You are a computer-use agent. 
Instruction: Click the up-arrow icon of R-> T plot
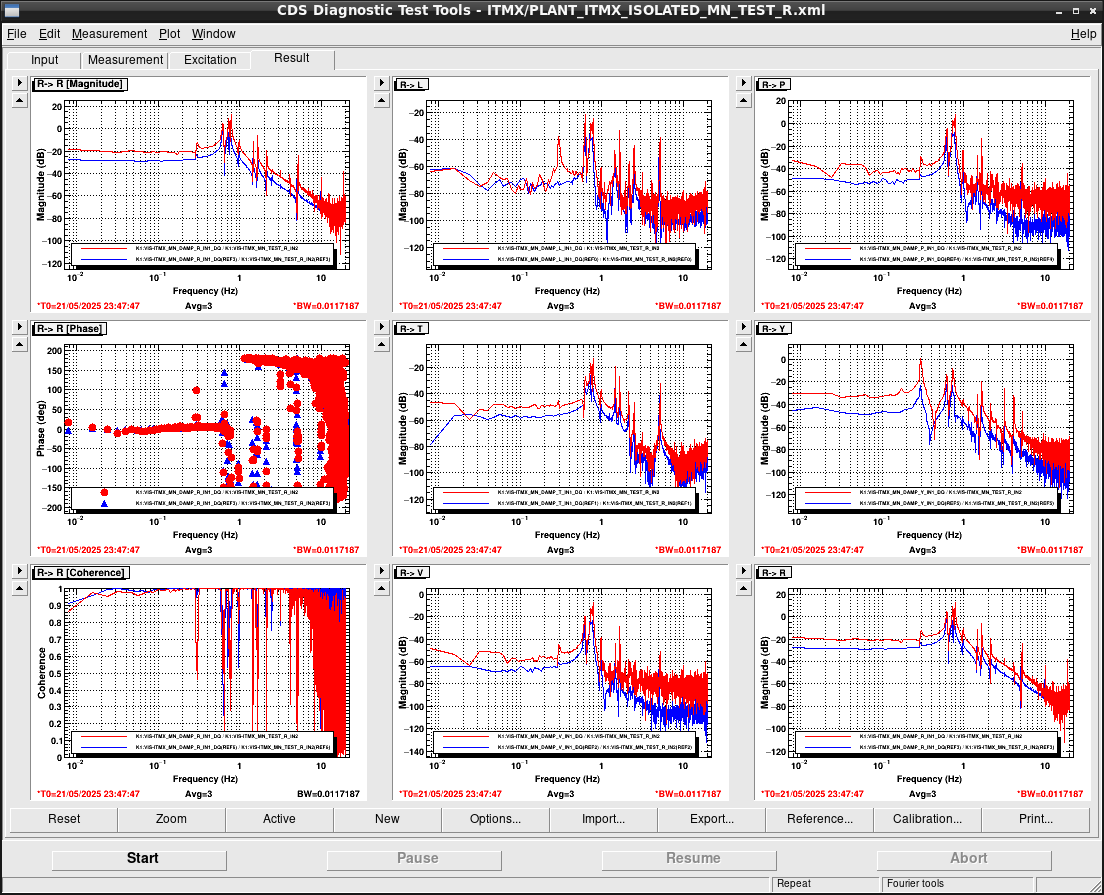tap(382, 344)
